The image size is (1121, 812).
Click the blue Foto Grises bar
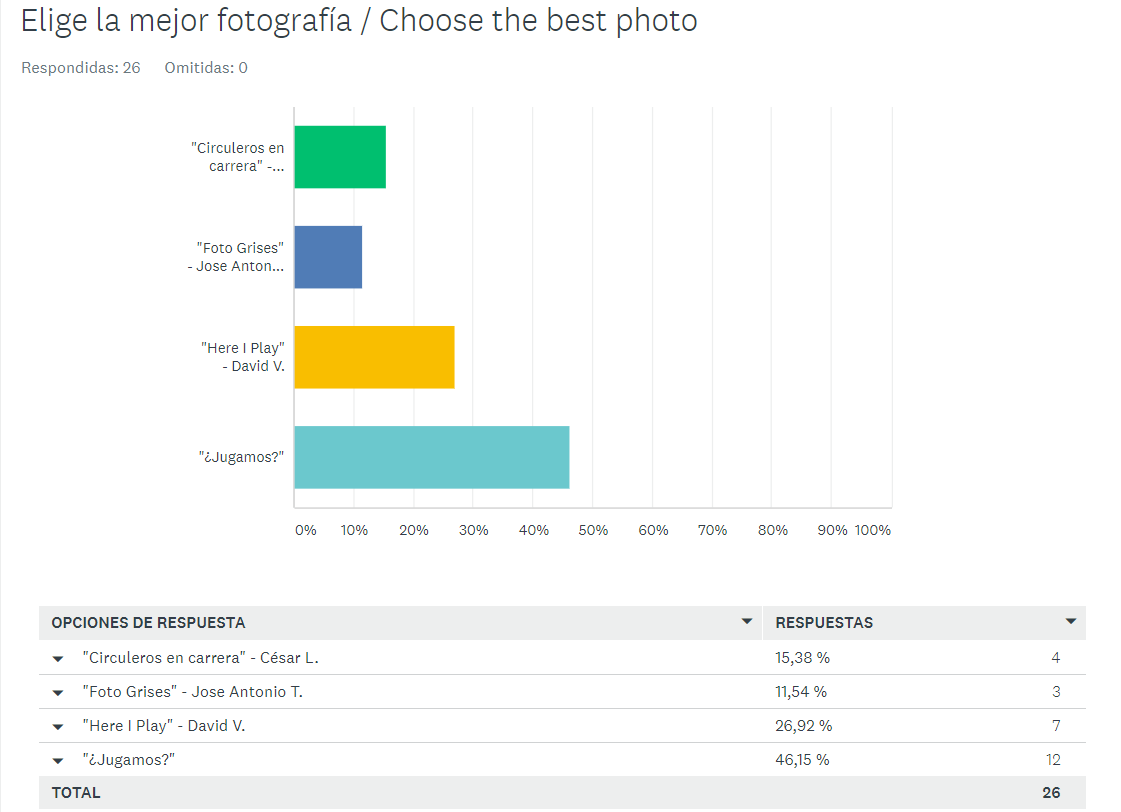point(328,257)
